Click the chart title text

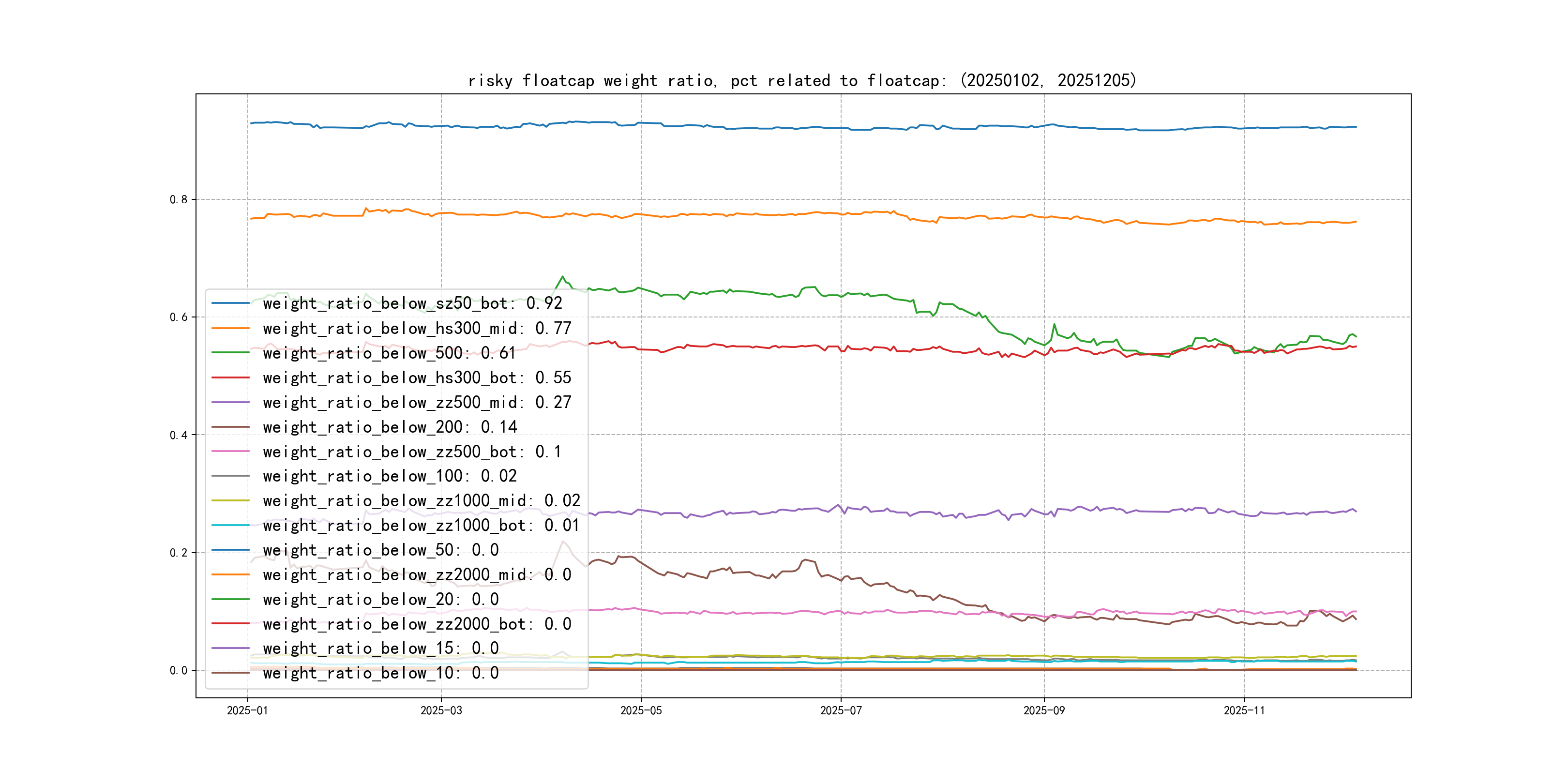pyautogui.click(x=801, y=81)
